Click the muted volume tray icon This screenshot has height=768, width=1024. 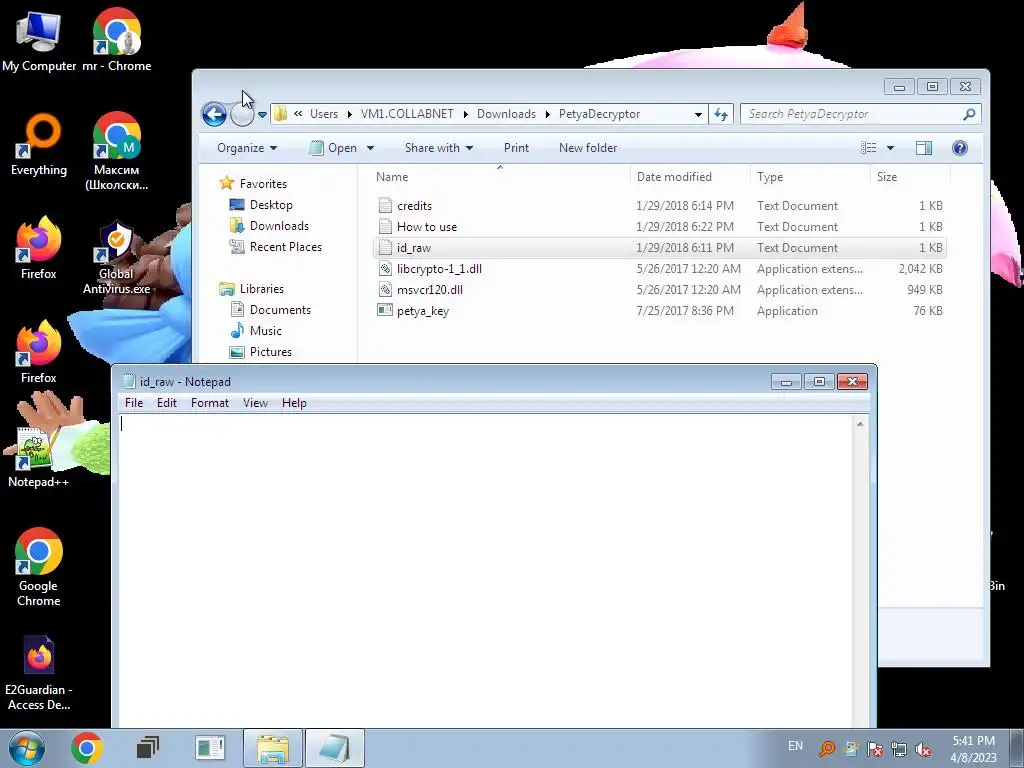point(923,749)
